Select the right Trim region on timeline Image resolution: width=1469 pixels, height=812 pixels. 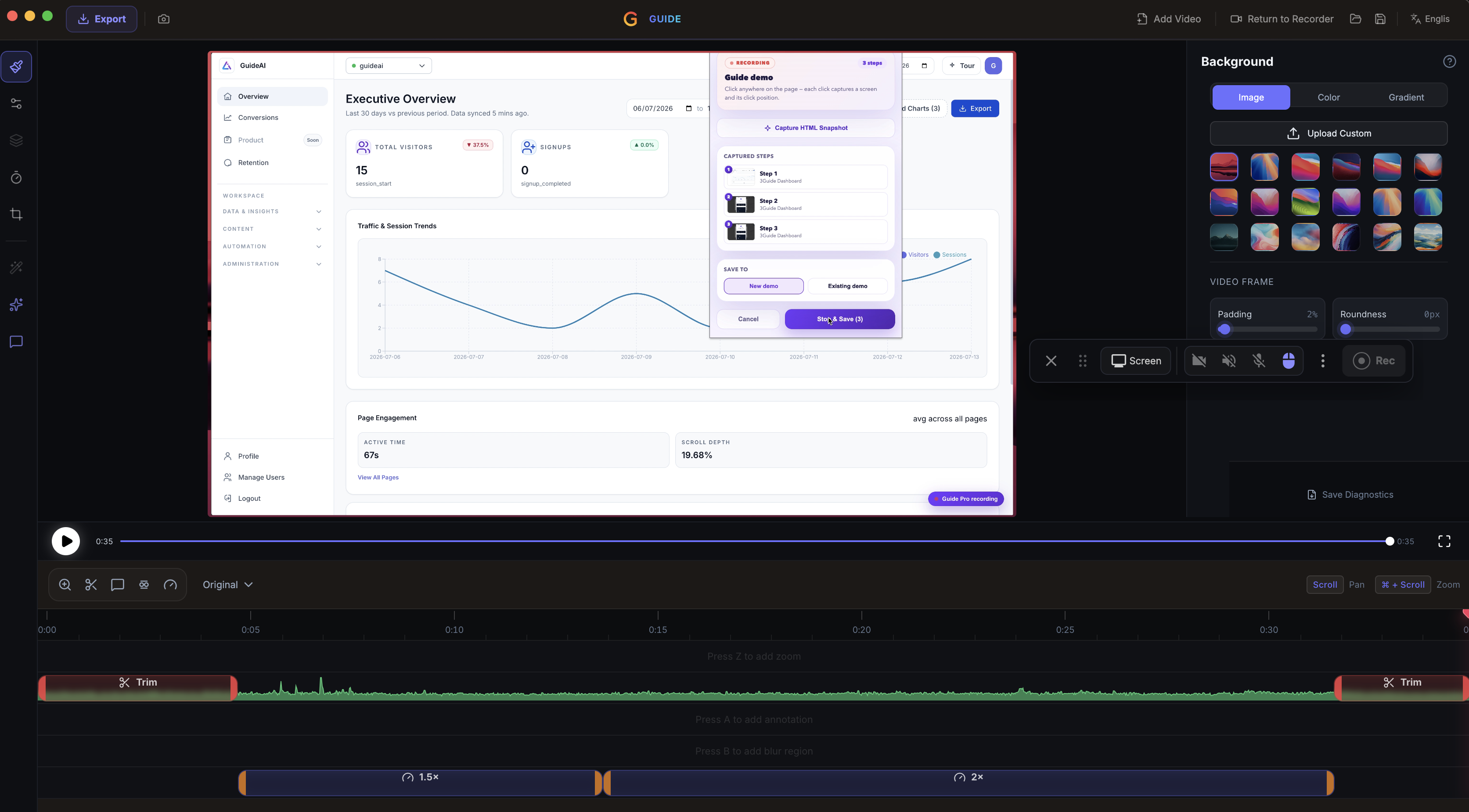pyautogui.click(x=1403, y=688)
